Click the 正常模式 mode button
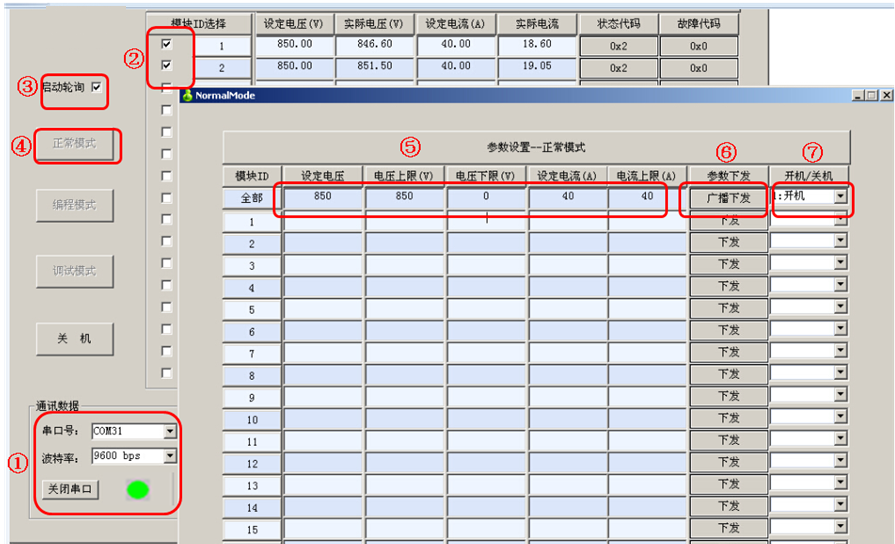 coord(75,143)
